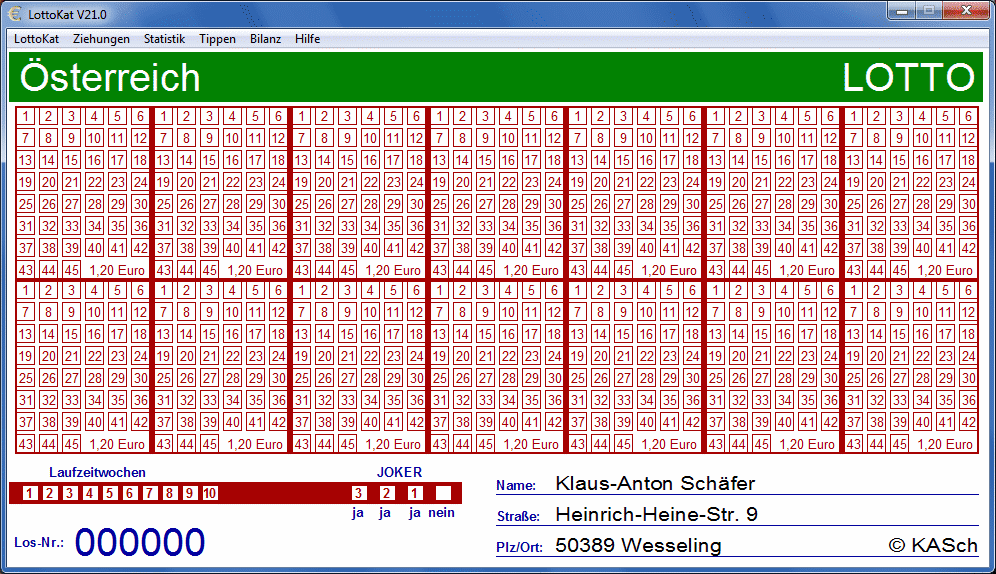Open the Ziehungen menu
Screen dimensions: 996x574
pyautogui.click(x=101, y=39)
